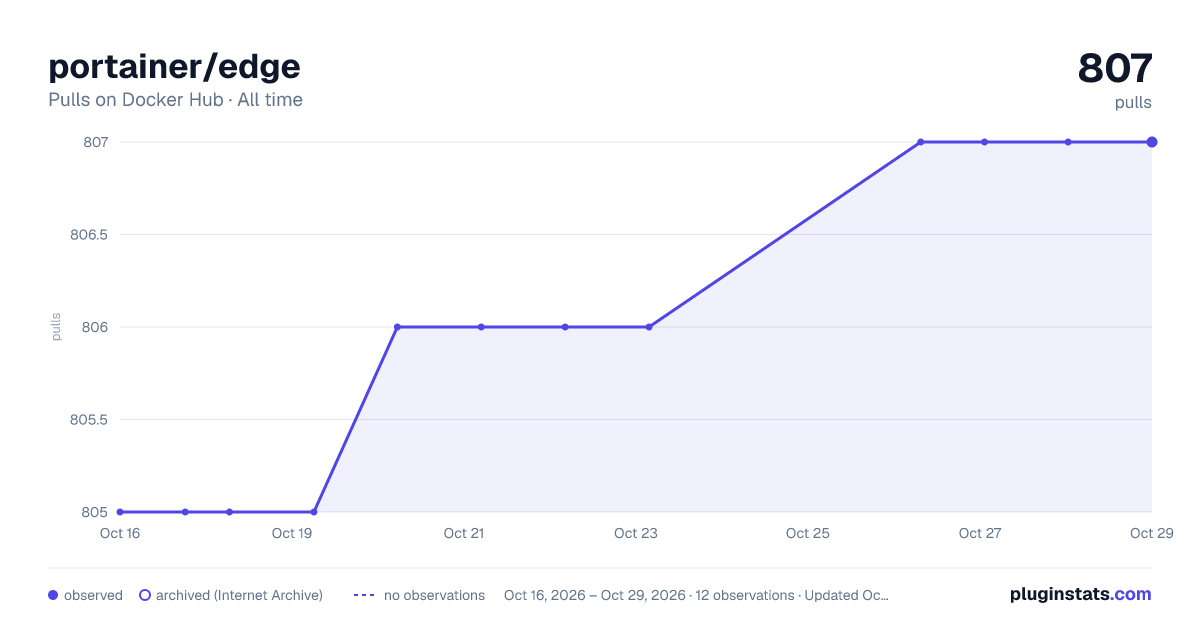
Task: Click the 'observed' legend label
Action: pos(93,595)
